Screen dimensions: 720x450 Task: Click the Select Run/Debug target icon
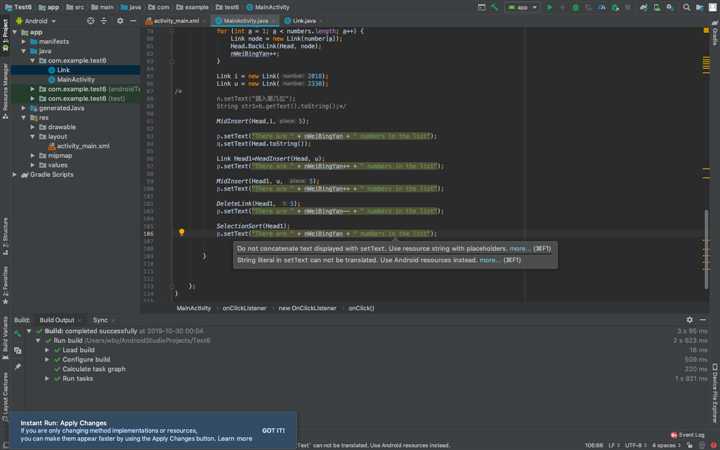click(x=481, y=7)
